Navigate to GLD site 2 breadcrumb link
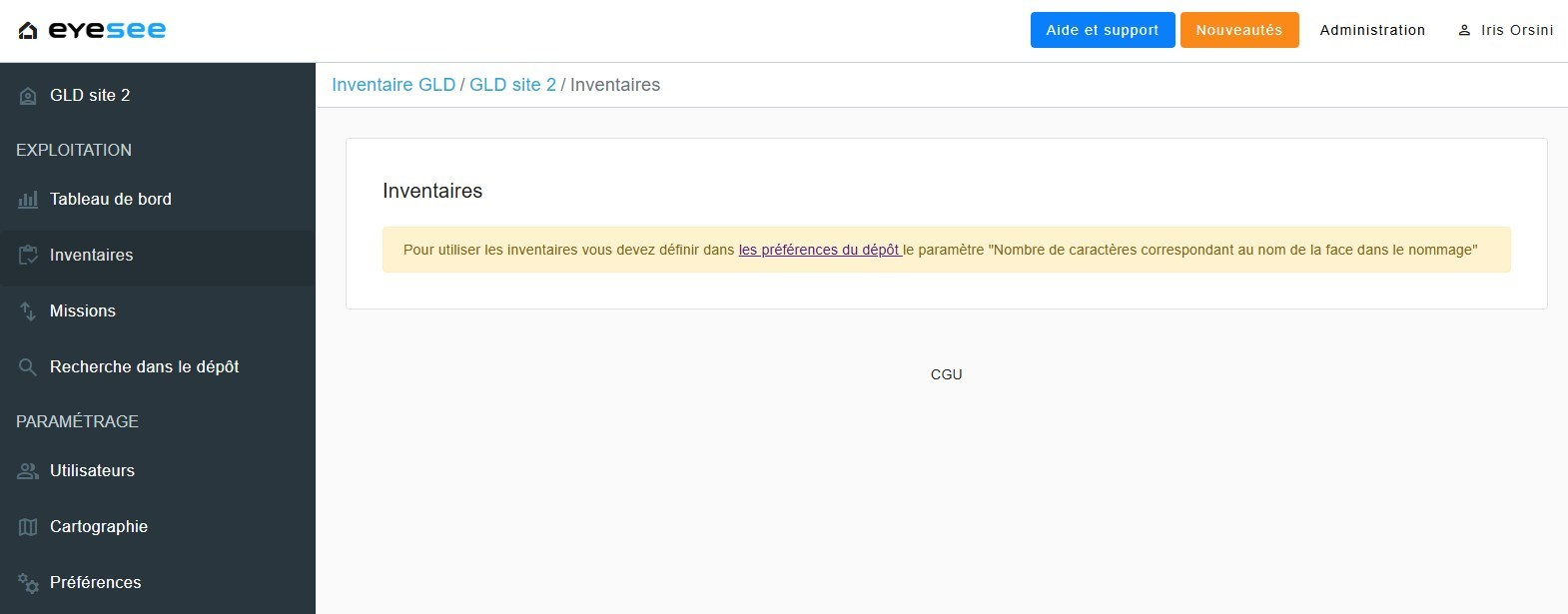 [512, 85]
